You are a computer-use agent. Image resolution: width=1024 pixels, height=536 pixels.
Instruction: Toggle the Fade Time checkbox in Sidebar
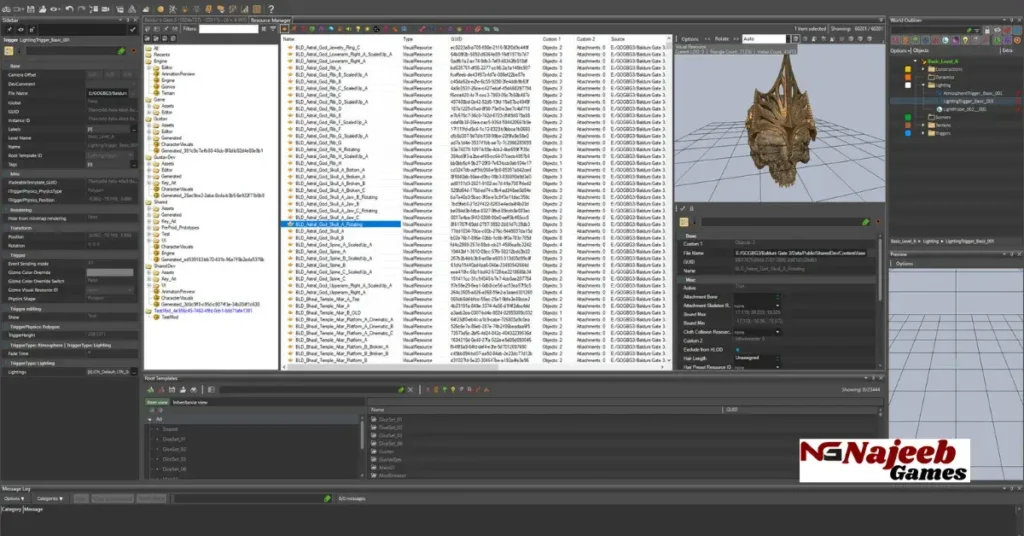pos(88,352)
